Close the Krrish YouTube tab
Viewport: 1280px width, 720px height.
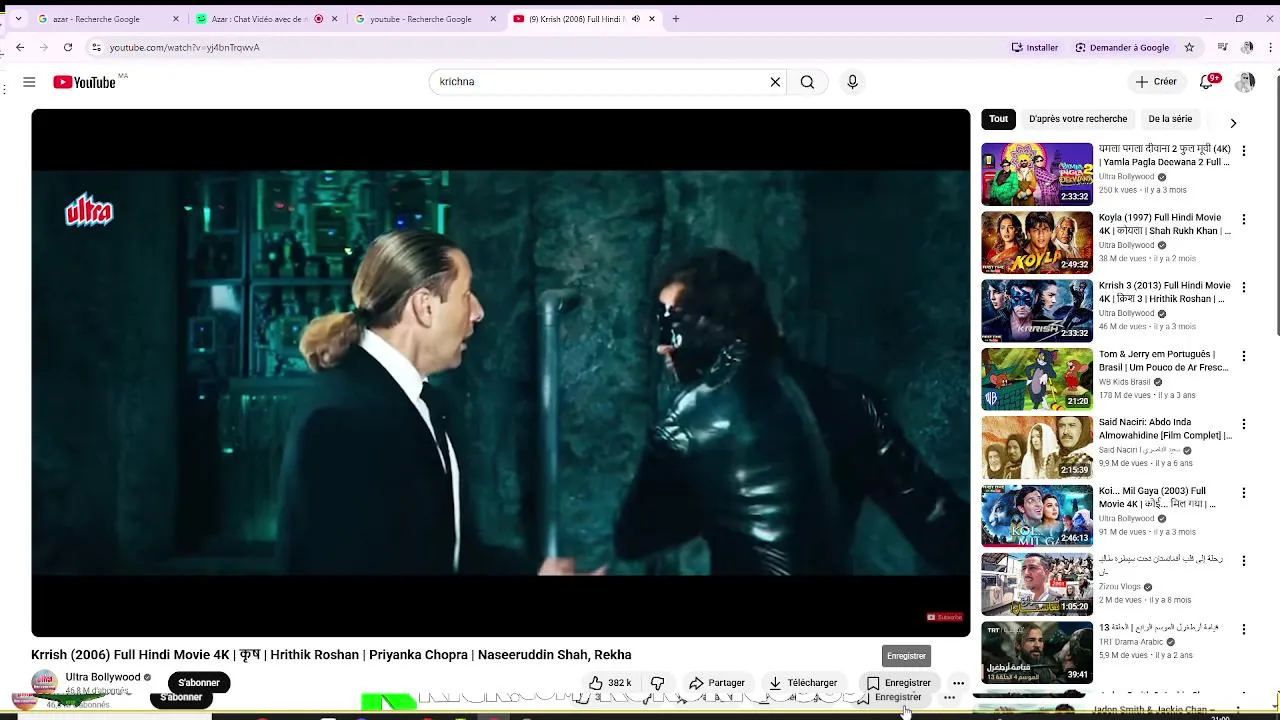click(x=652, y=19)
